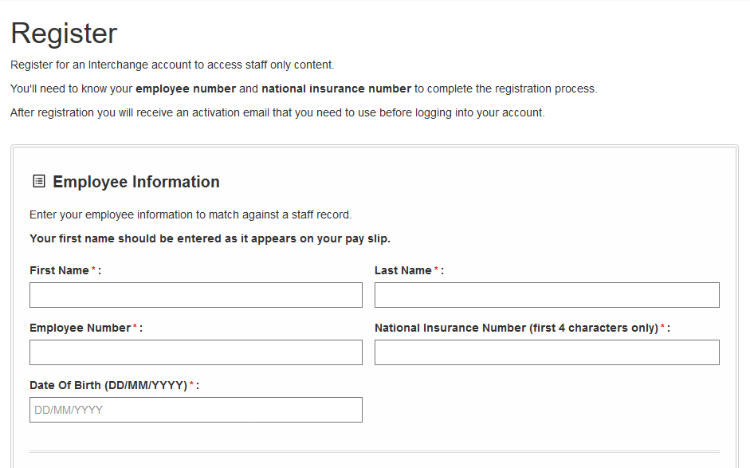Screen dimensions: 750x468
Task: Click the pay slip first name notice
Action: [x=210, y=239]
